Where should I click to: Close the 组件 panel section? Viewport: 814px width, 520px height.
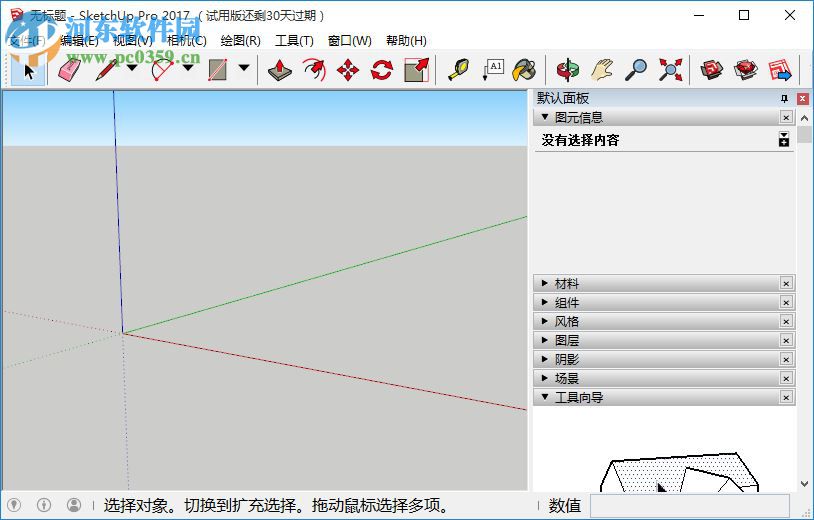(x=786, y=303)
